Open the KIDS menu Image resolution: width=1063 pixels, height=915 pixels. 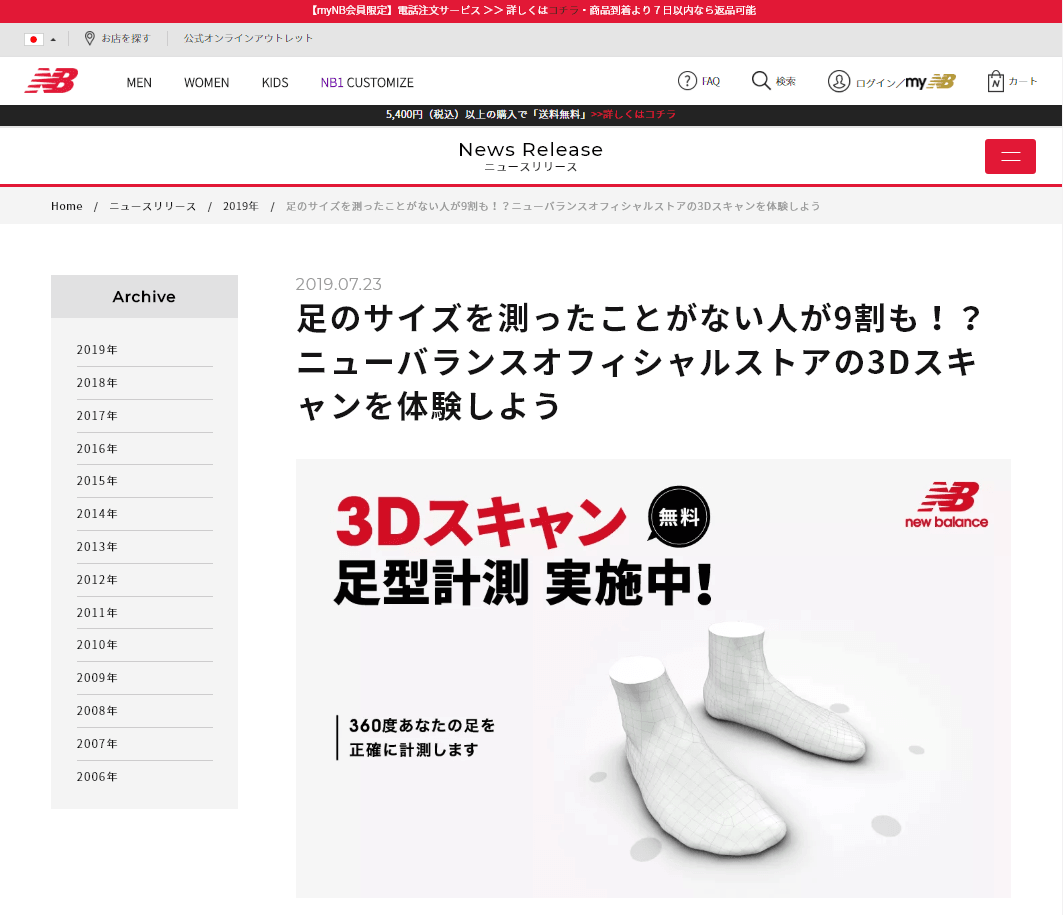coord(275,83)
